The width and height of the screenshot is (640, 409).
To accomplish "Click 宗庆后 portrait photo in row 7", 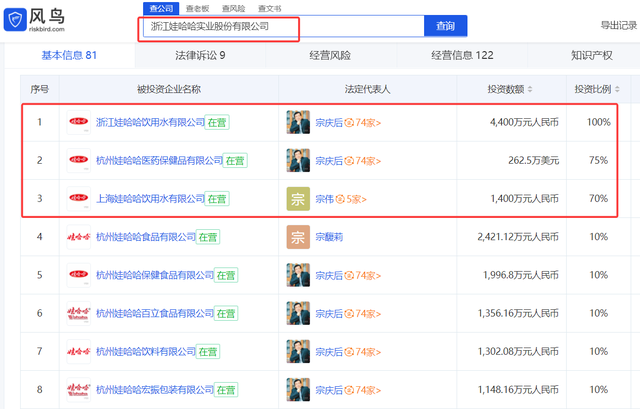I will click(x=298, y=351).
